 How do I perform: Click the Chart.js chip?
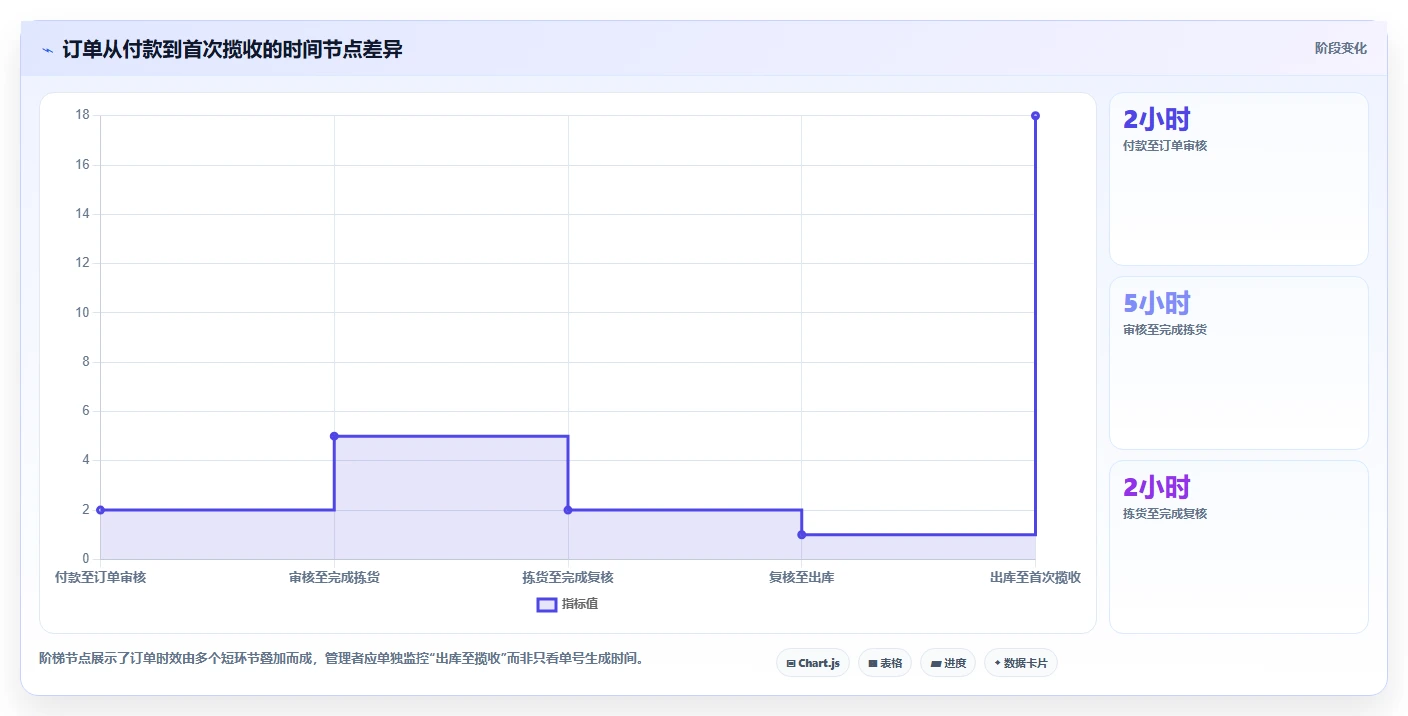[813, 663]
